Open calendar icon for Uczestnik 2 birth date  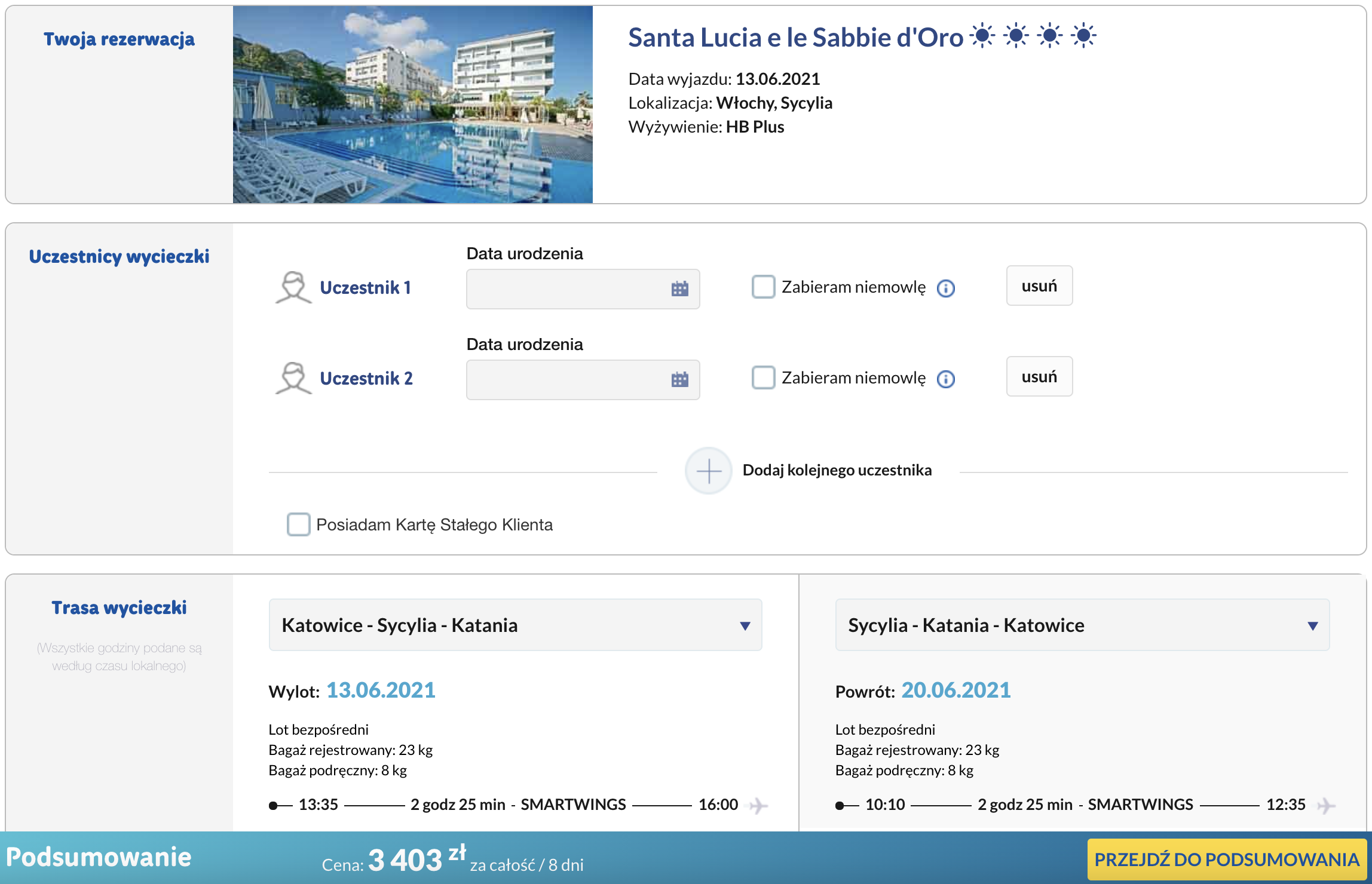click(680, 380)
